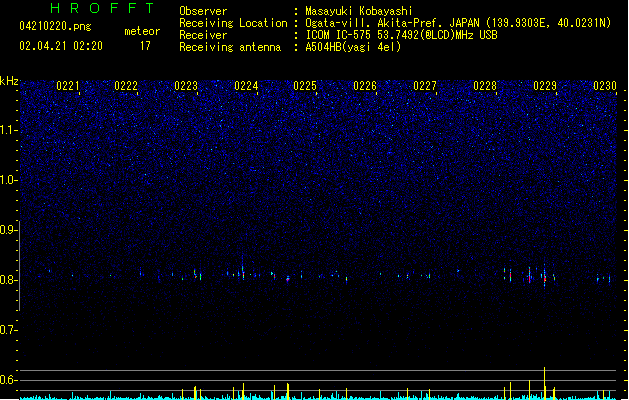Image resolution: width=629 pixels, height=400 pixels.
Task: Click the 0229 time marker
Action: coord(545,86)
